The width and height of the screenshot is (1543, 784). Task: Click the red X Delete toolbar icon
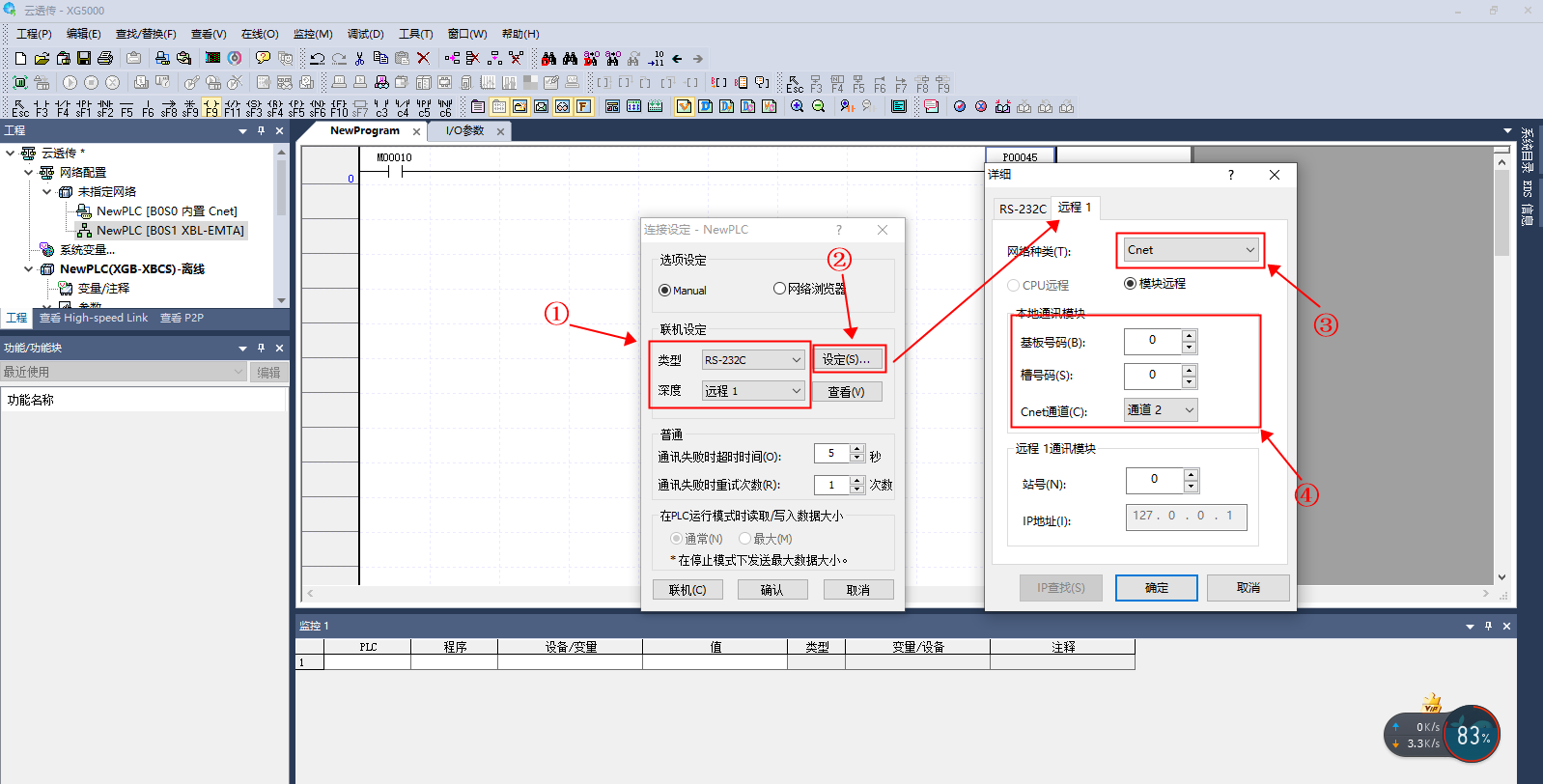pos(423,59)
